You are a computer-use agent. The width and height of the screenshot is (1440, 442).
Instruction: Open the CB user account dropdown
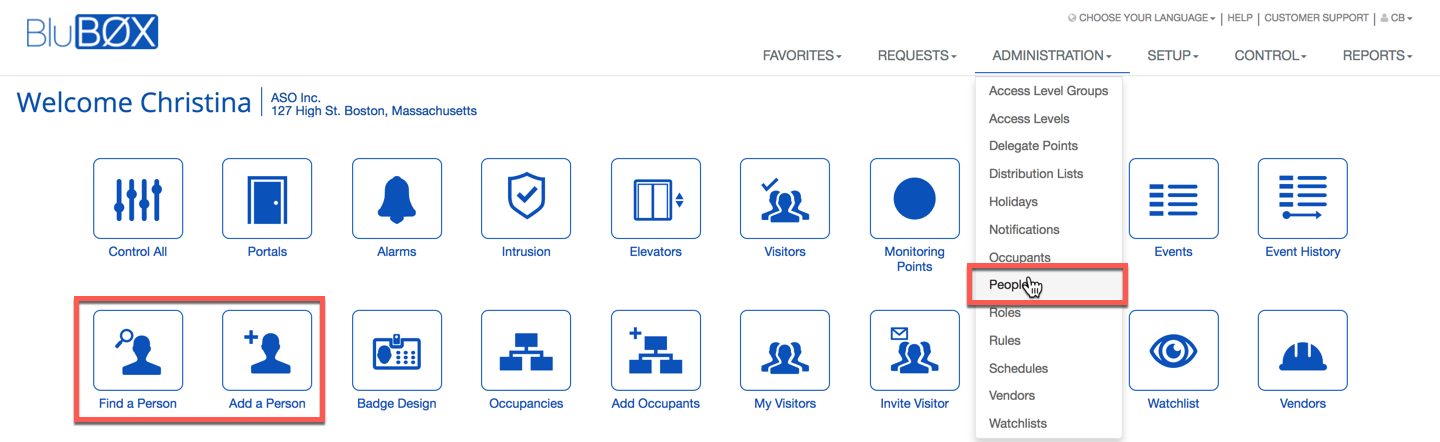1396,18
